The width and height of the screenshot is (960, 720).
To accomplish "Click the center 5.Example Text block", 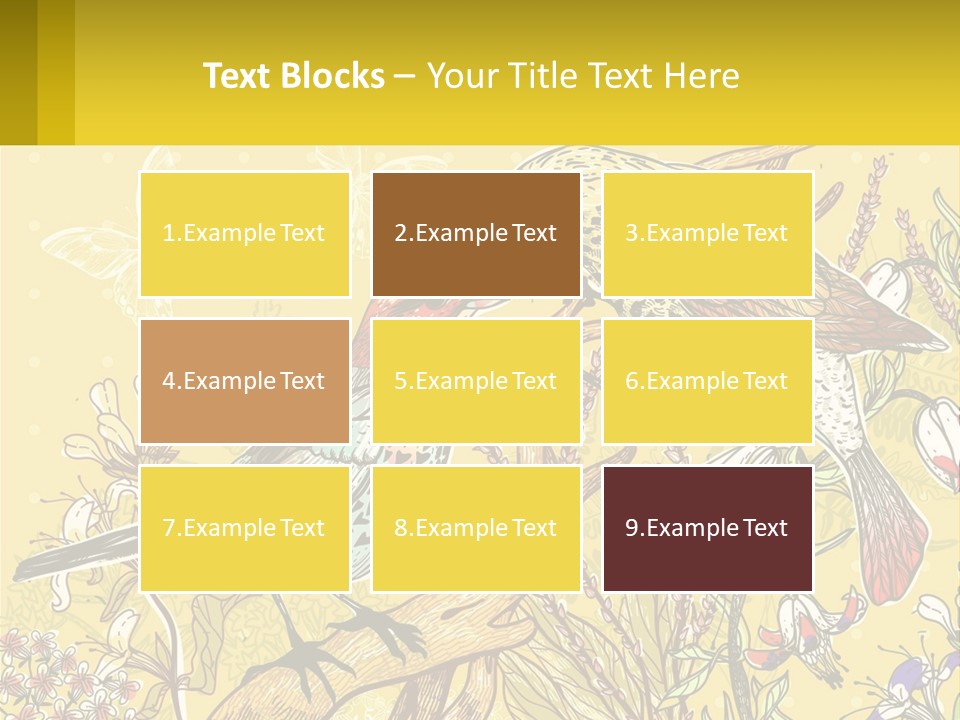I will point(476,381).
